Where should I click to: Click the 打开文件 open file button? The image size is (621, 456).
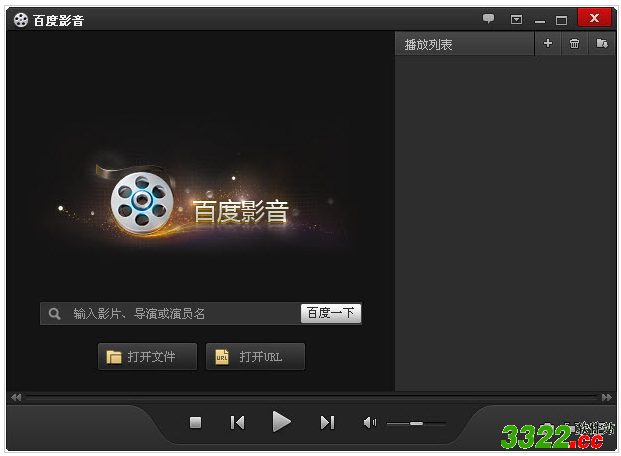pos(147,357)
